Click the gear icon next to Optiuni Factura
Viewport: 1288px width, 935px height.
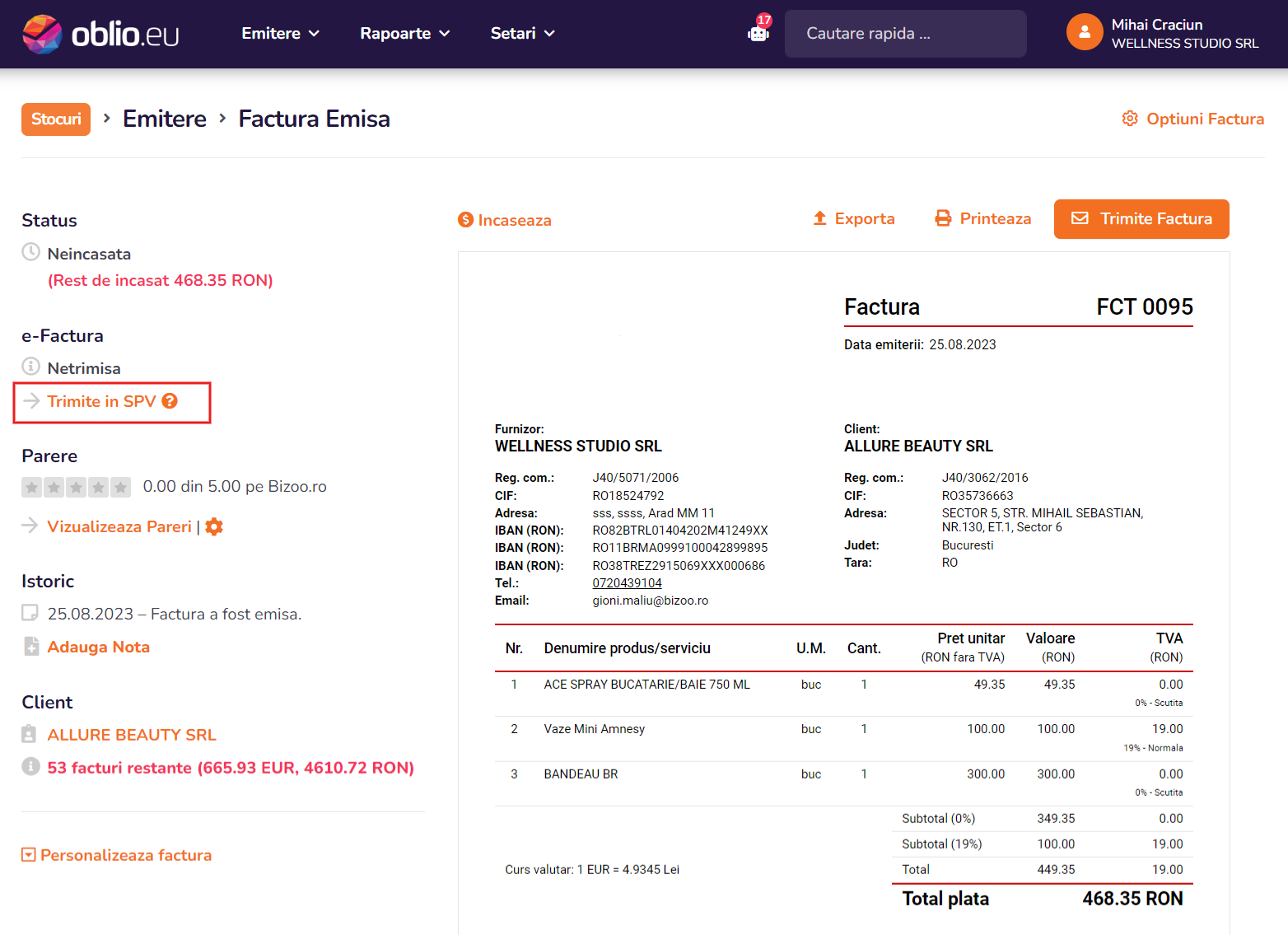coord(1130,119)
